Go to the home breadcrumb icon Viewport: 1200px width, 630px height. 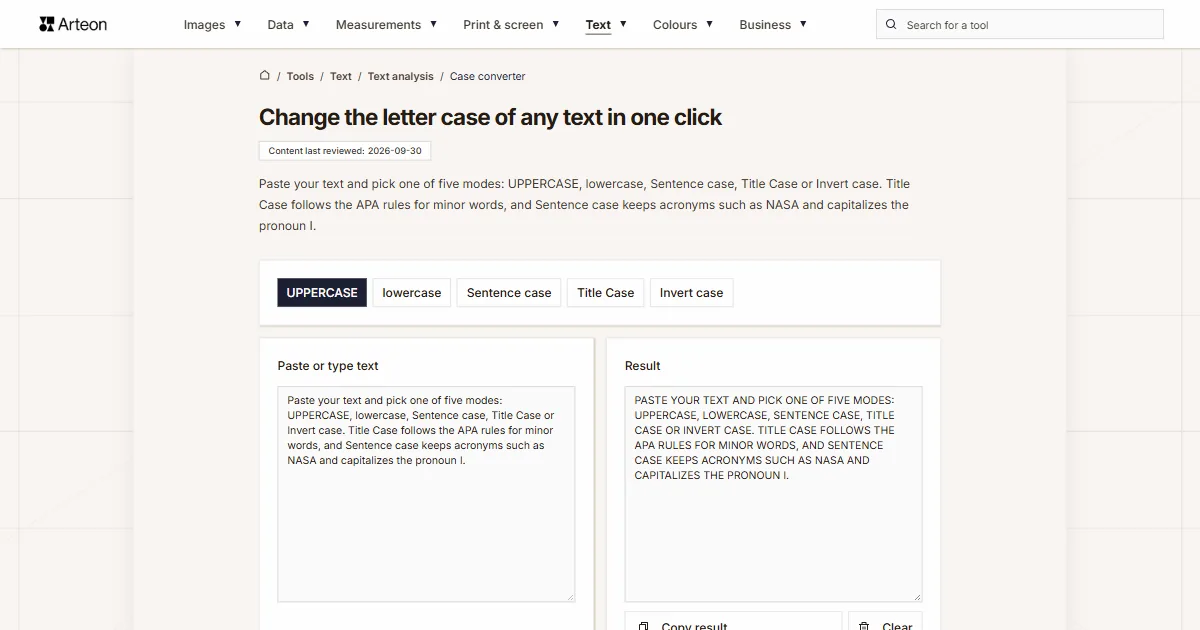pos(265,75)
